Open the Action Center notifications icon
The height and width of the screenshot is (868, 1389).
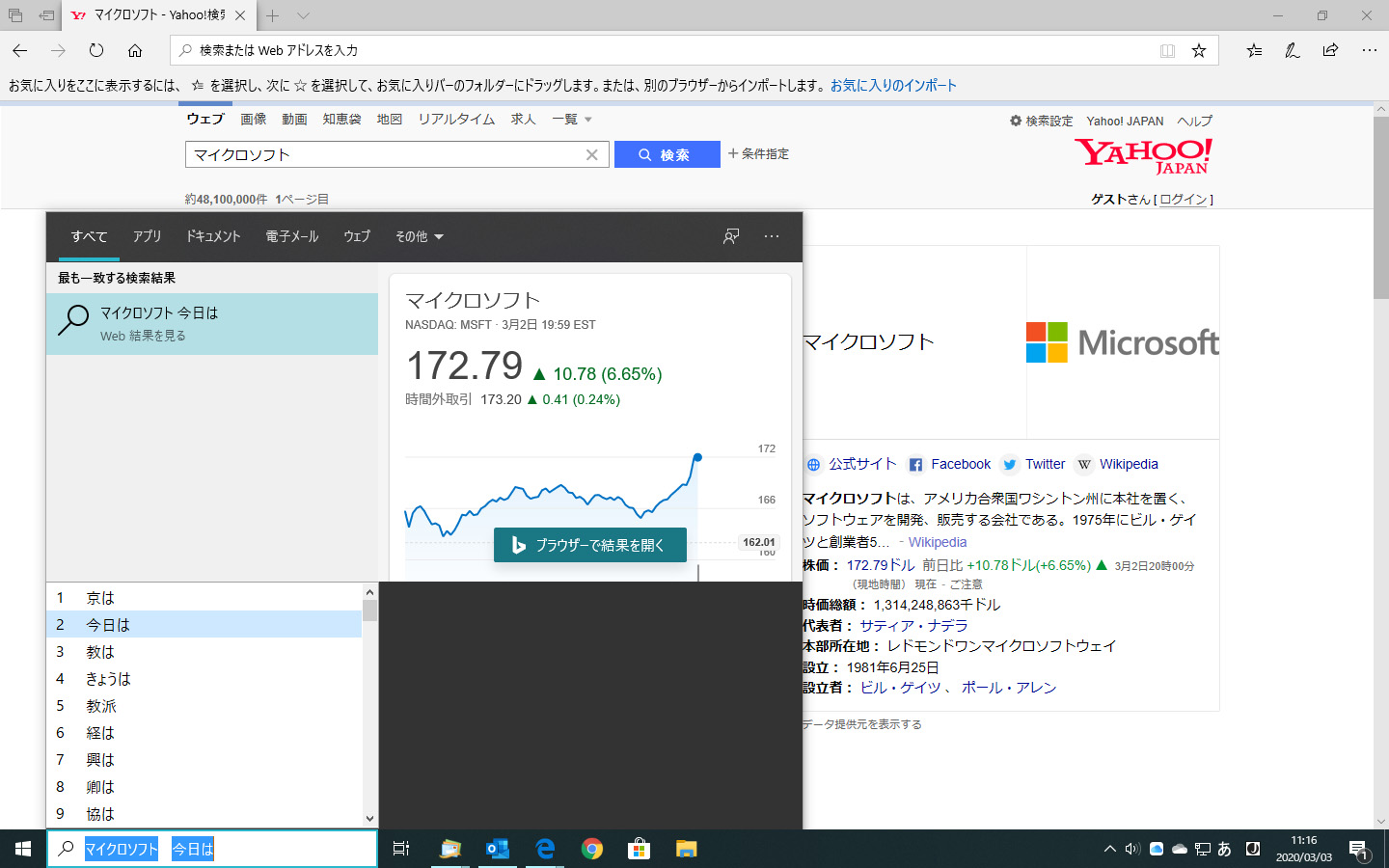point(1359,850)
